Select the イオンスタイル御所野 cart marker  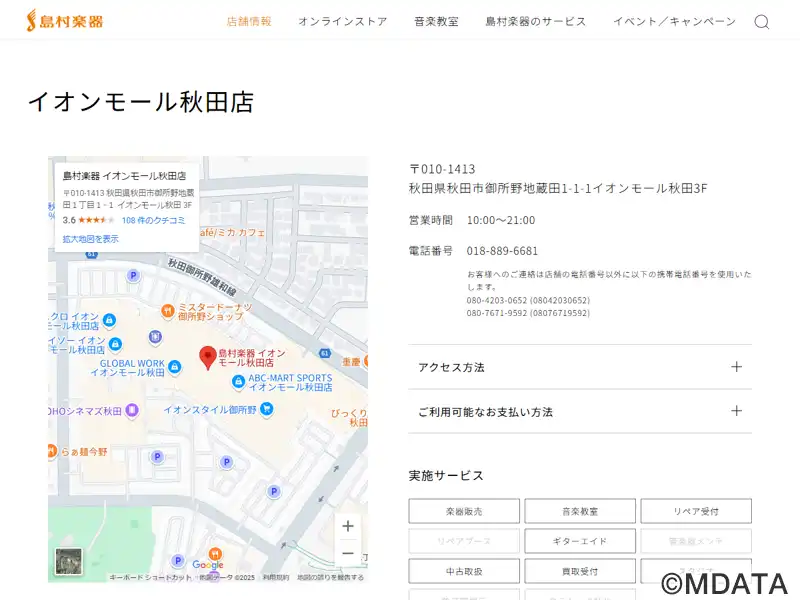(x=266, y=409)
